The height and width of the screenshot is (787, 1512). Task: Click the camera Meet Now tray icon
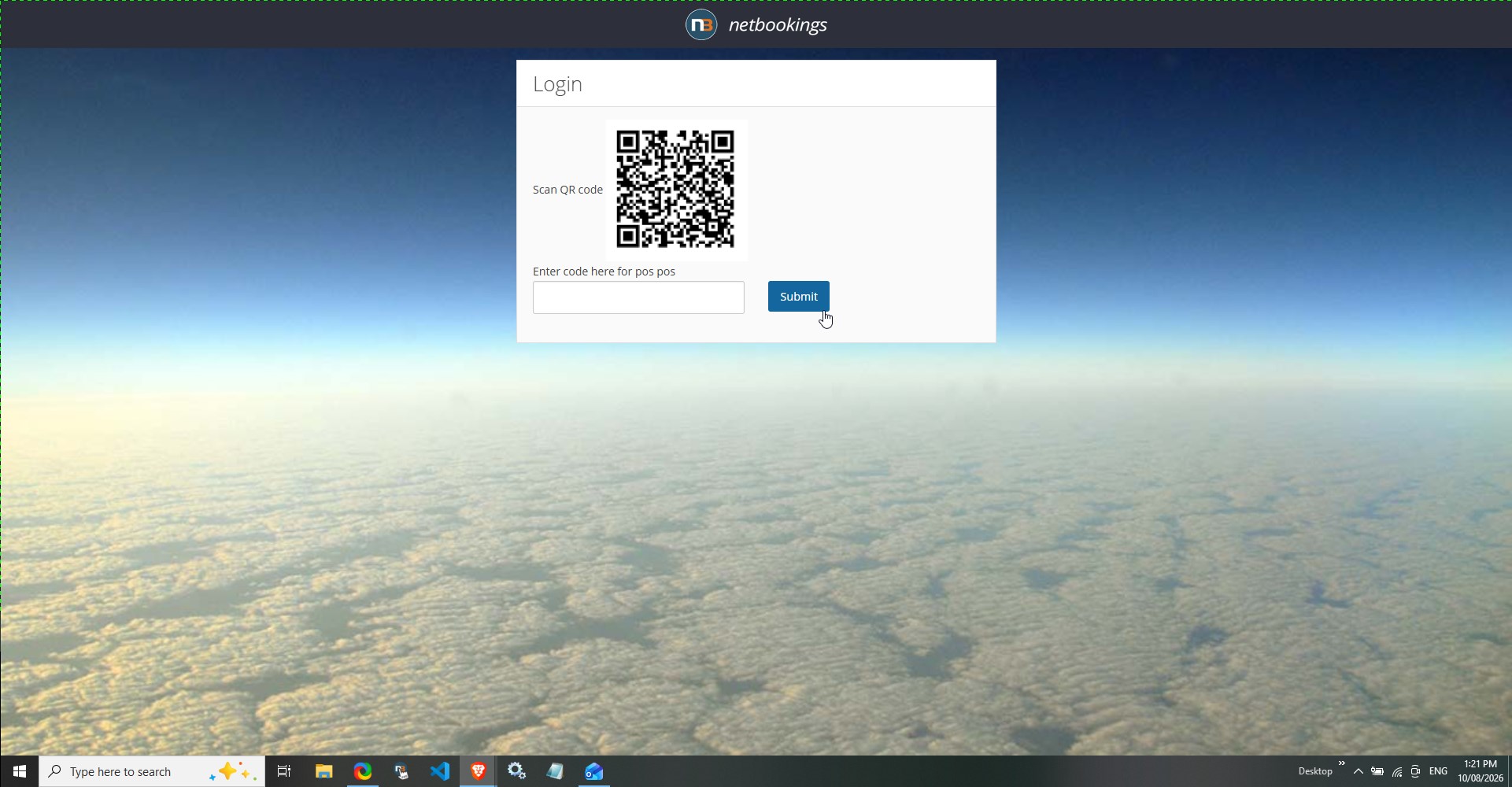point(1416,771)
